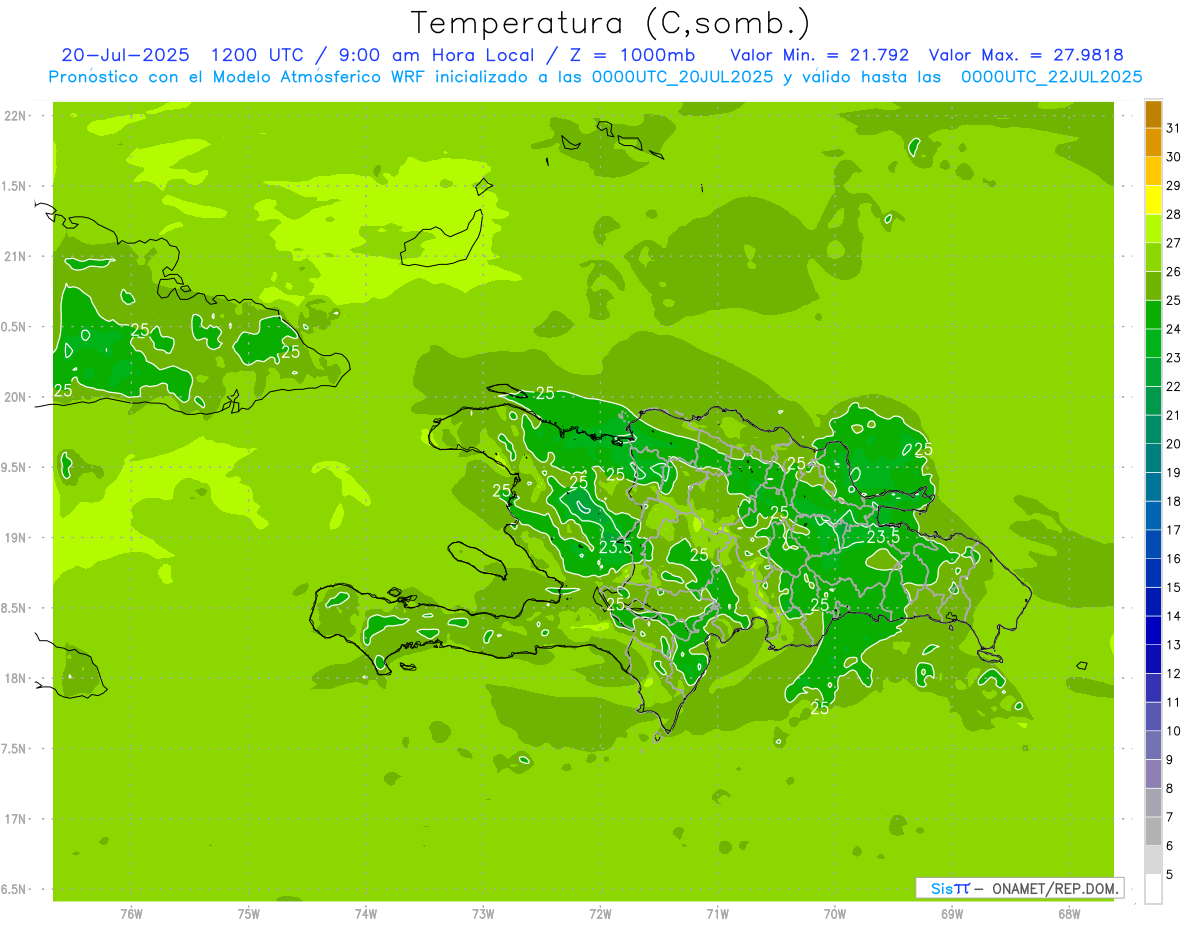Click the 74W longitude axis label
The image size is (1200, 927).
366,913
